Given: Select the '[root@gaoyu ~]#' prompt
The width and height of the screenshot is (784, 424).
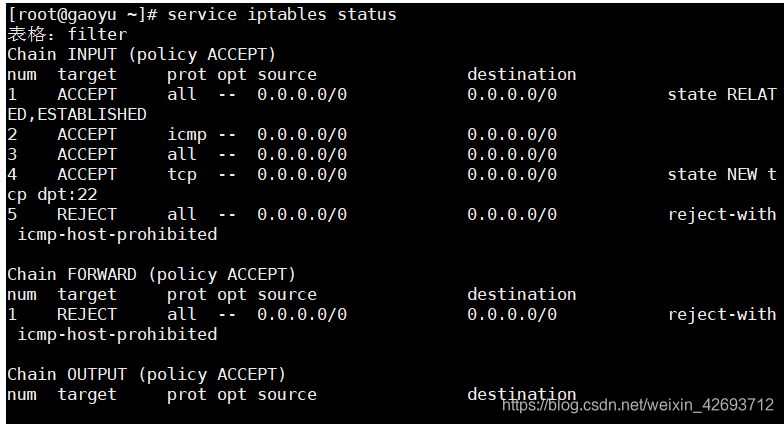Looking at the screenshot, I should 82,14.
